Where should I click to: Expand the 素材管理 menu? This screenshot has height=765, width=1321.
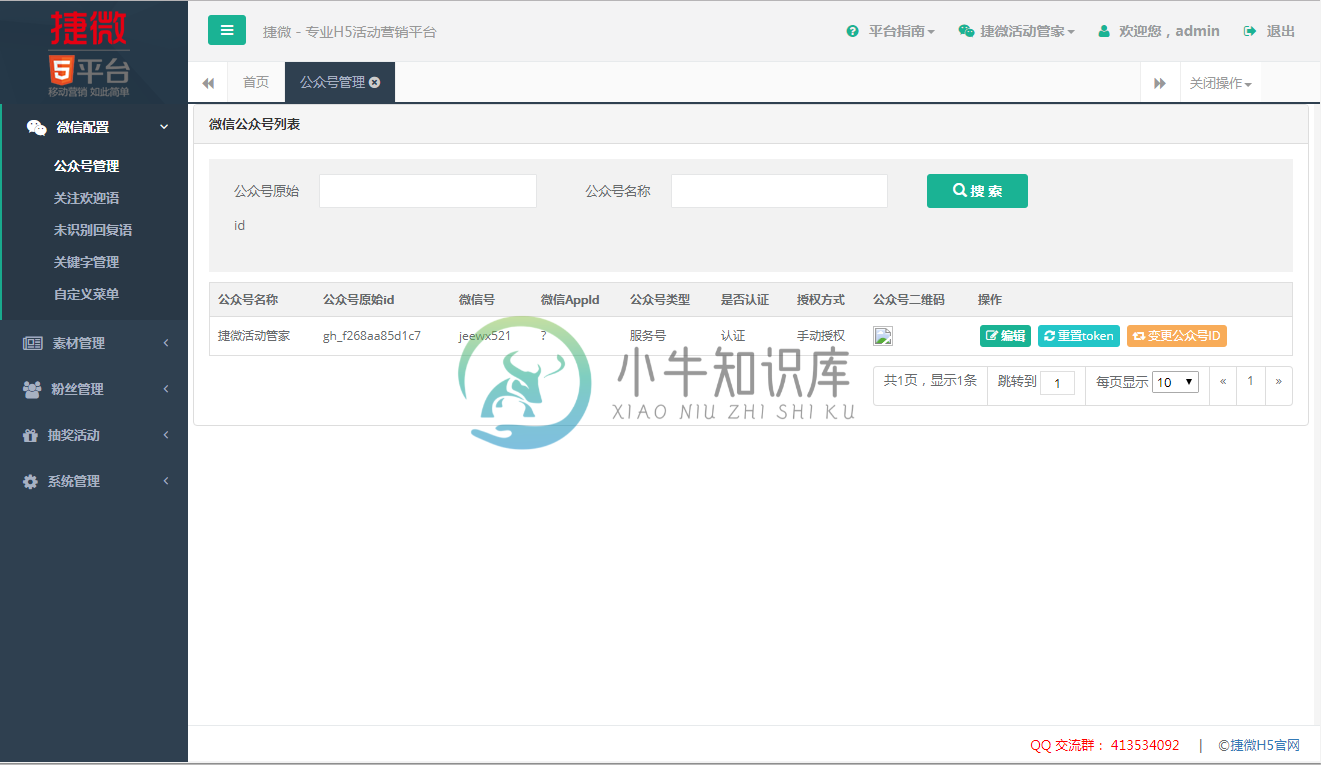tap(165, 343)
